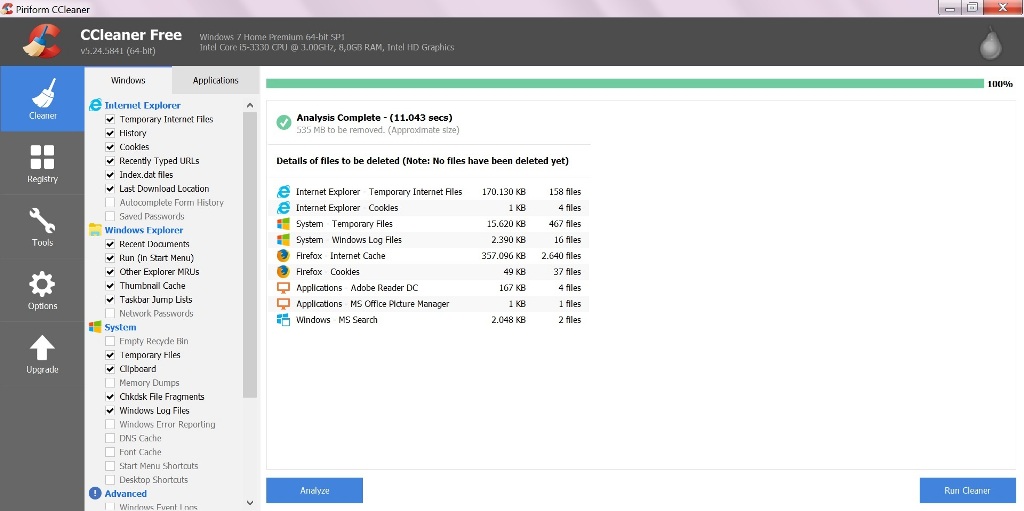Toggle Chkdsk File Fragments checkbox
This screenshot has width=1024, height=511.
[110, 397]
